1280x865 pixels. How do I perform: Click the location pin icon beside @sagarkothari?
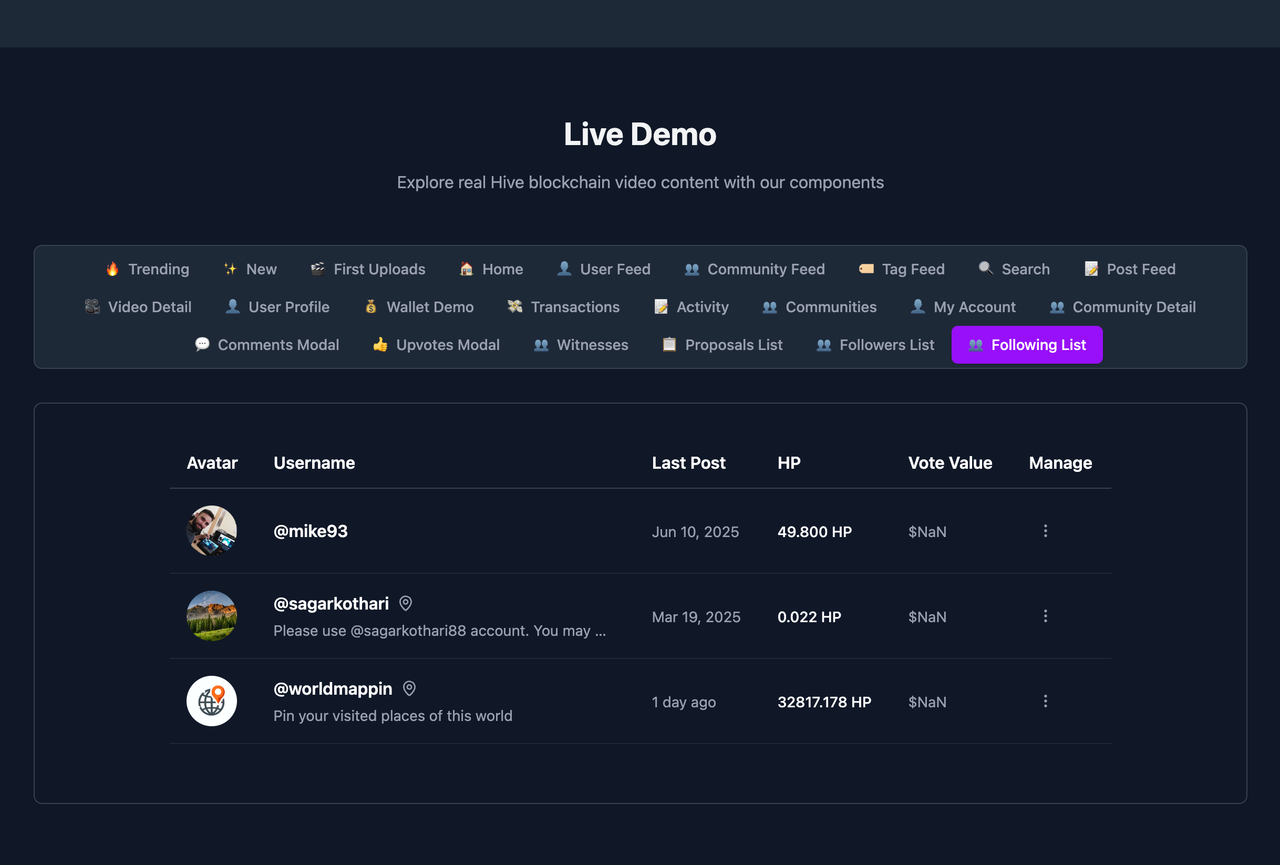(x=406, y=603)
